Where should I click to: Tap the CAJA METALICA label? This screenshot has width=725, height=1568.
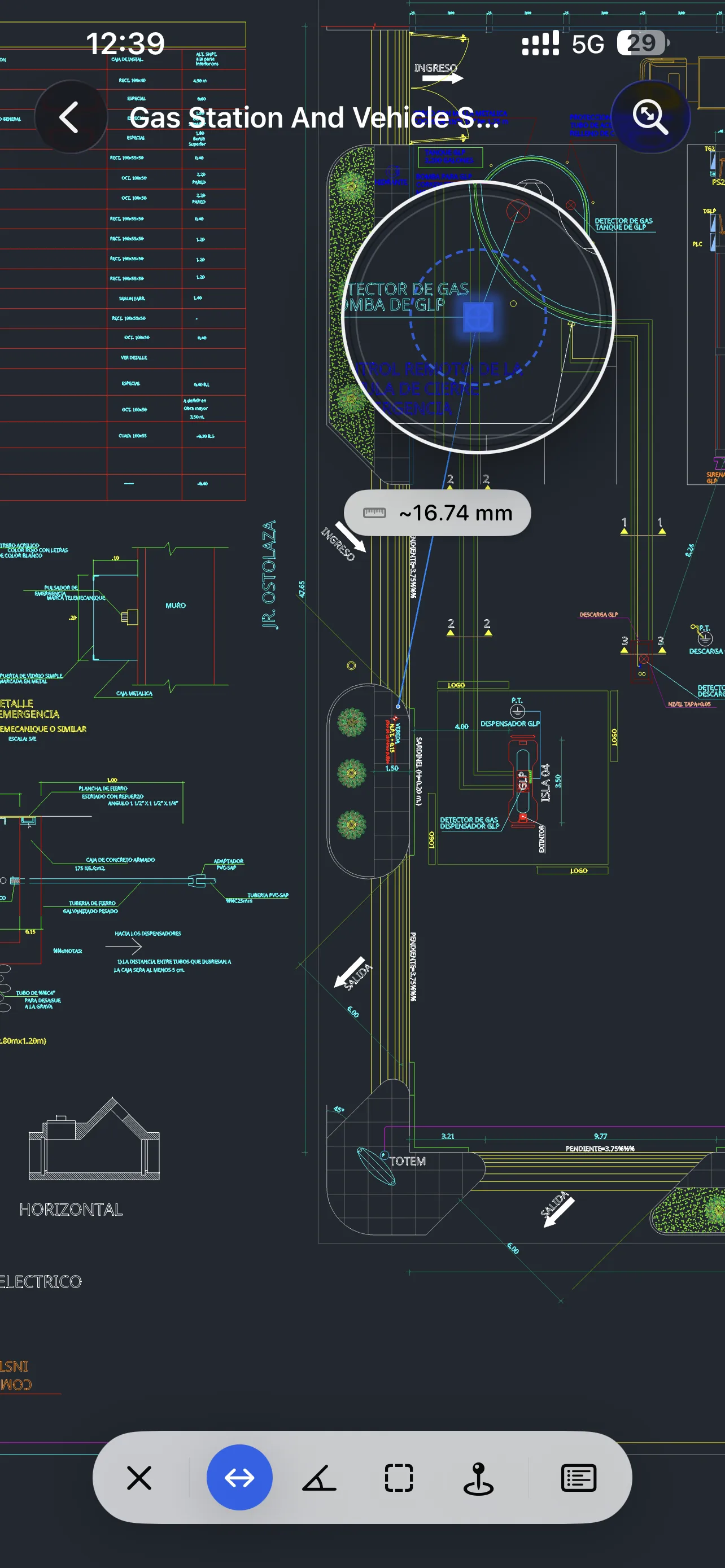pyautogui.click(x=134, y=693)
